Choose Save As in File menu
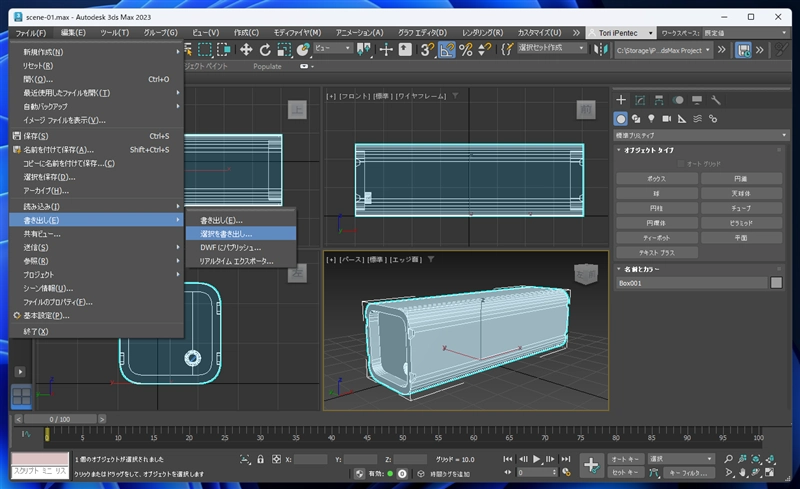 96,150
